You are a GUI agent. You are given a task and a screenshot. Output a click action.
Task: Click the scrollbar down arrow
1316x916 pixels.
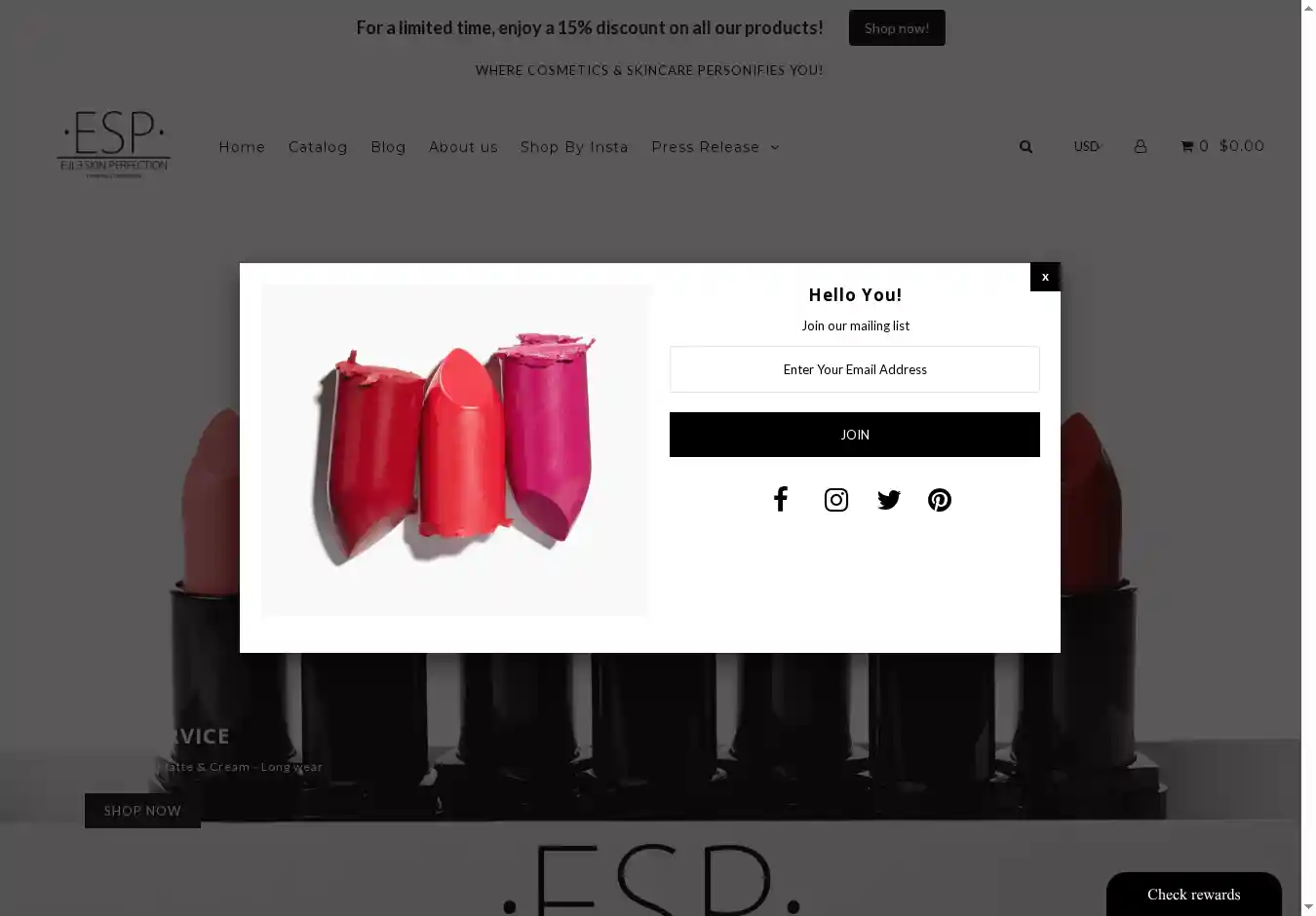pos(1308,907)
